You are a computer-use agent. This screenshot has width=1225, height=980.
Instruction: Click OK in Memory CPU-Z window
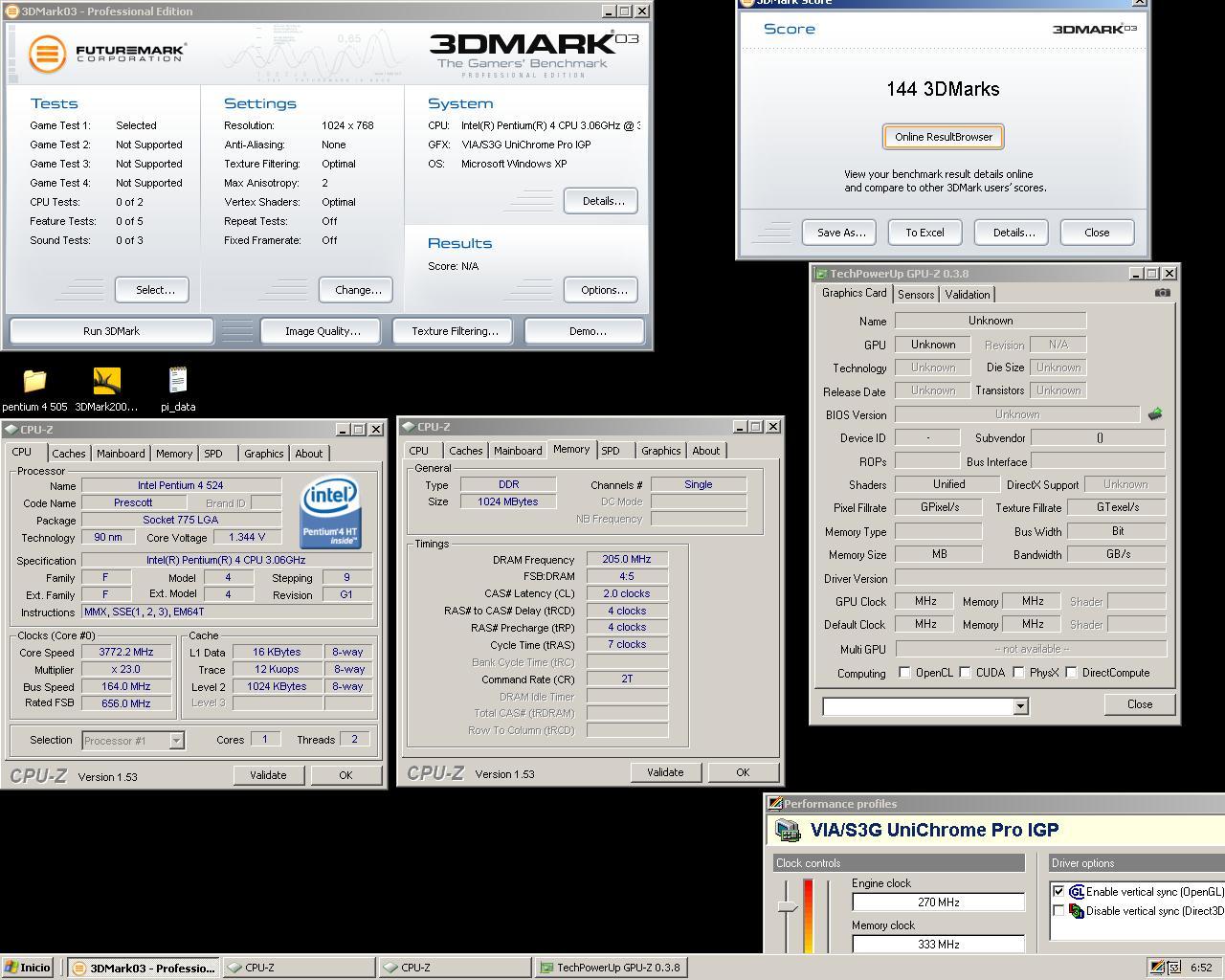click(x=743, y=772)
